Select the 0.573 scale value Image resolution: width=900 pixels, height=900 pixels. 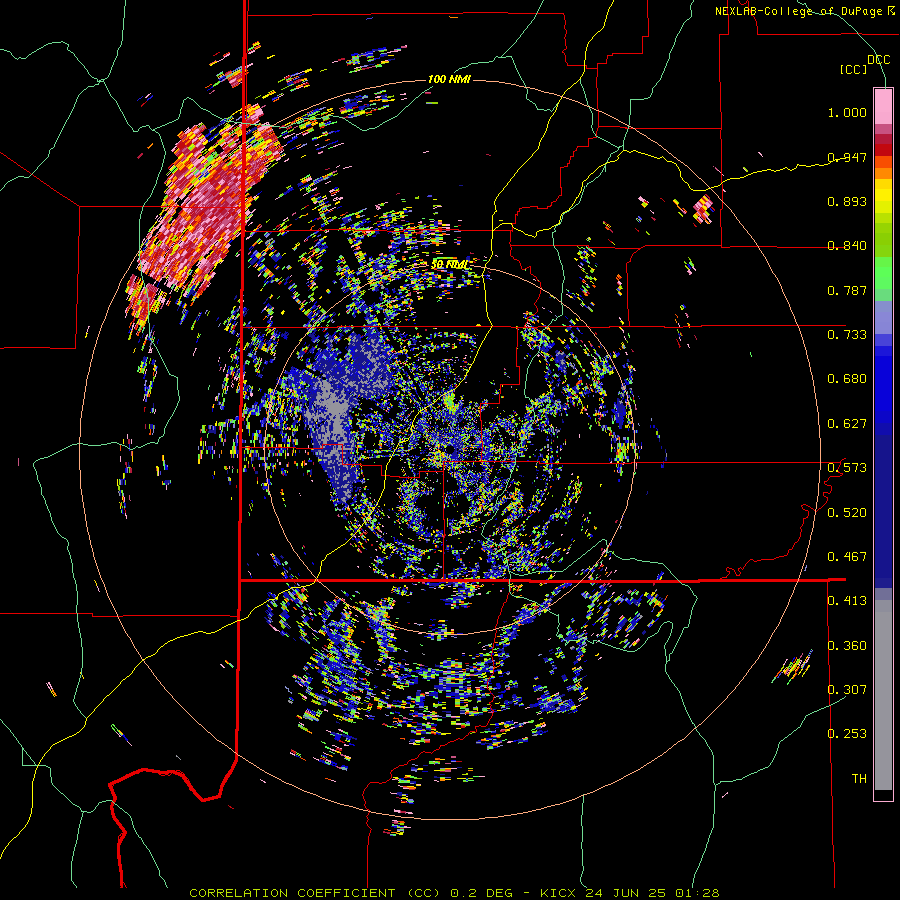coord(847,468)
